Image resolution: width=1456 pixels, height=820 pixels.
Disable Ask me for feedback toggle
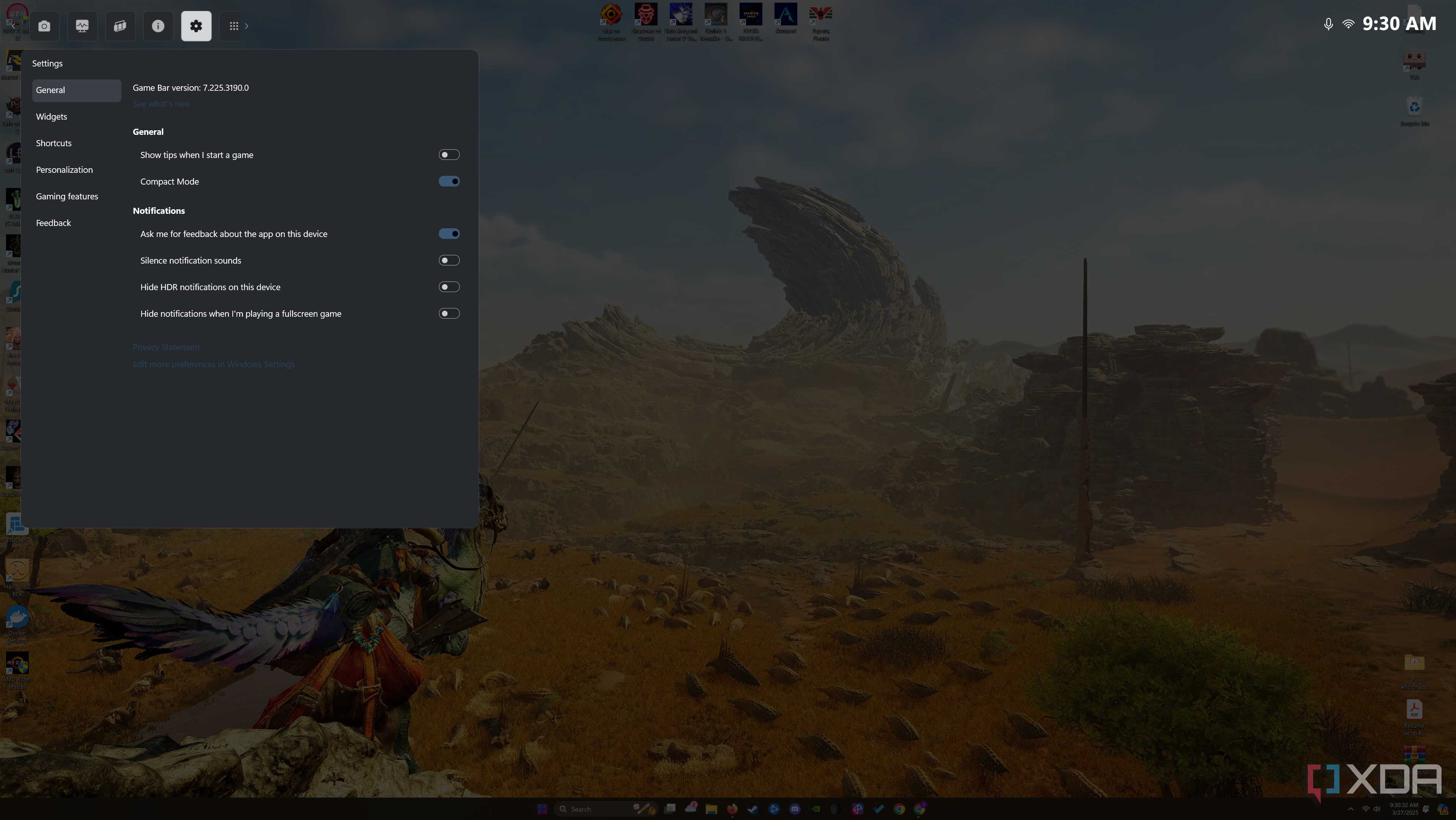(449, 234)
